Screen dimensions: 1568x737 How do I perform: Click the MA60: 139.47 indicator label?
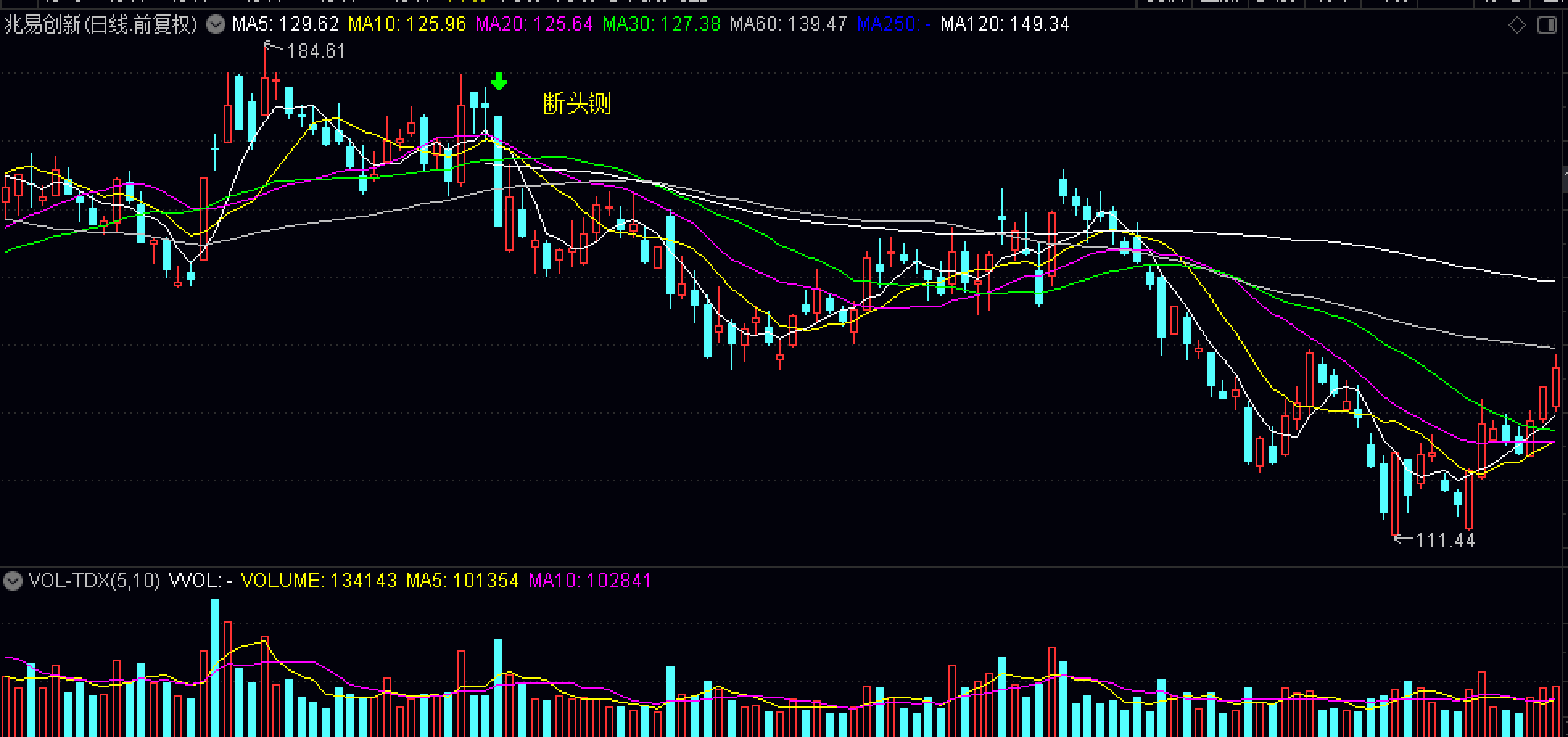[x=789, y=24]
